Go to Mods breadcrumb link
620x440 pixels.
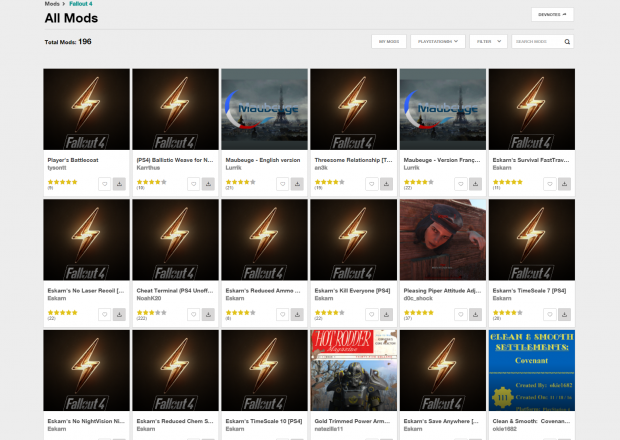tap(52, 4)
